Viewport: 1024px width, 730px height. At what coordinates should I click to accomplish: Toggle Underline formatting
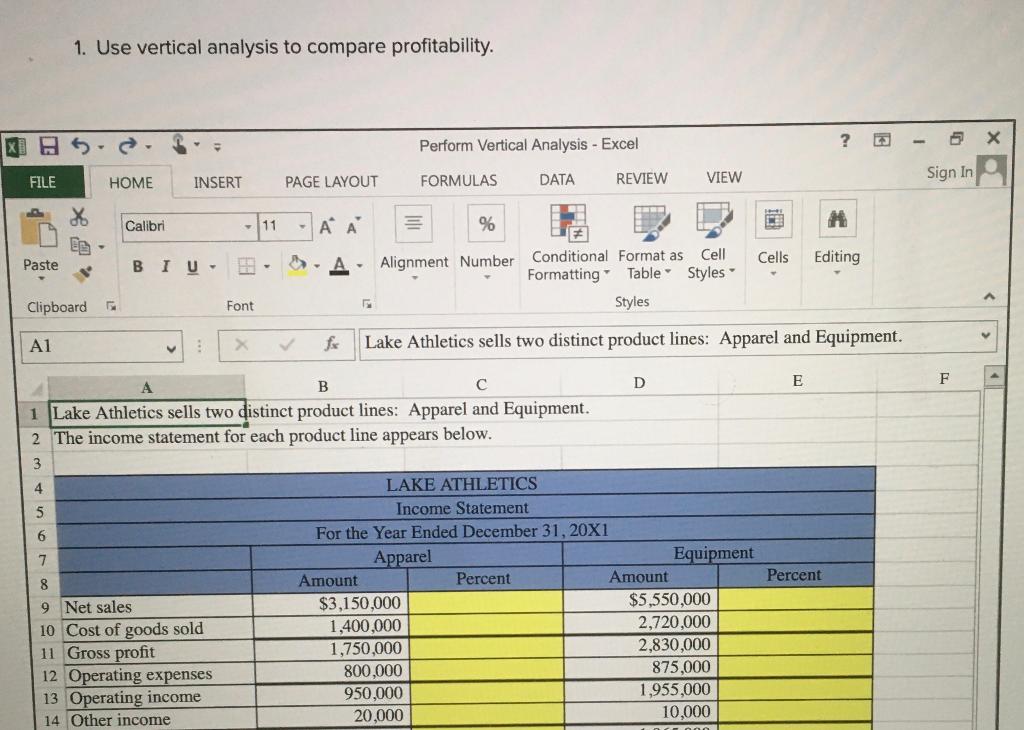(192, 266)
